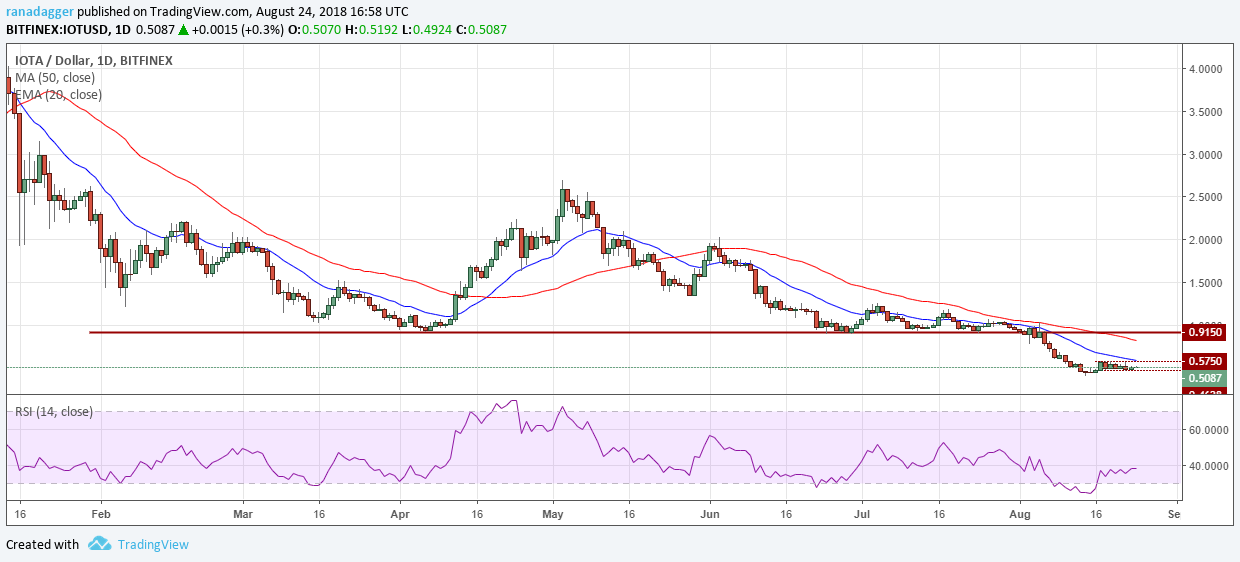Click the 4.0000 price axis value
Image resolution: width=1240 pixels, height=562 pixels.
coord(1207,69)
